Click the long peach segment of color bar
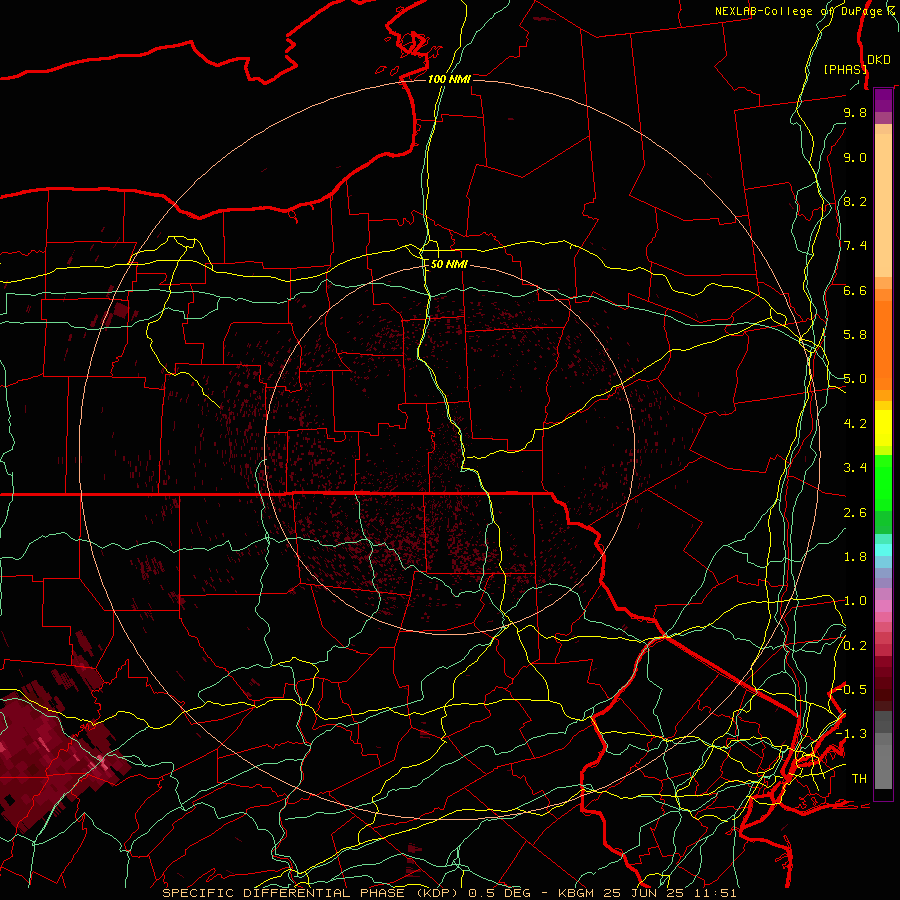900x900 pixels. click(x=883, y=206)
